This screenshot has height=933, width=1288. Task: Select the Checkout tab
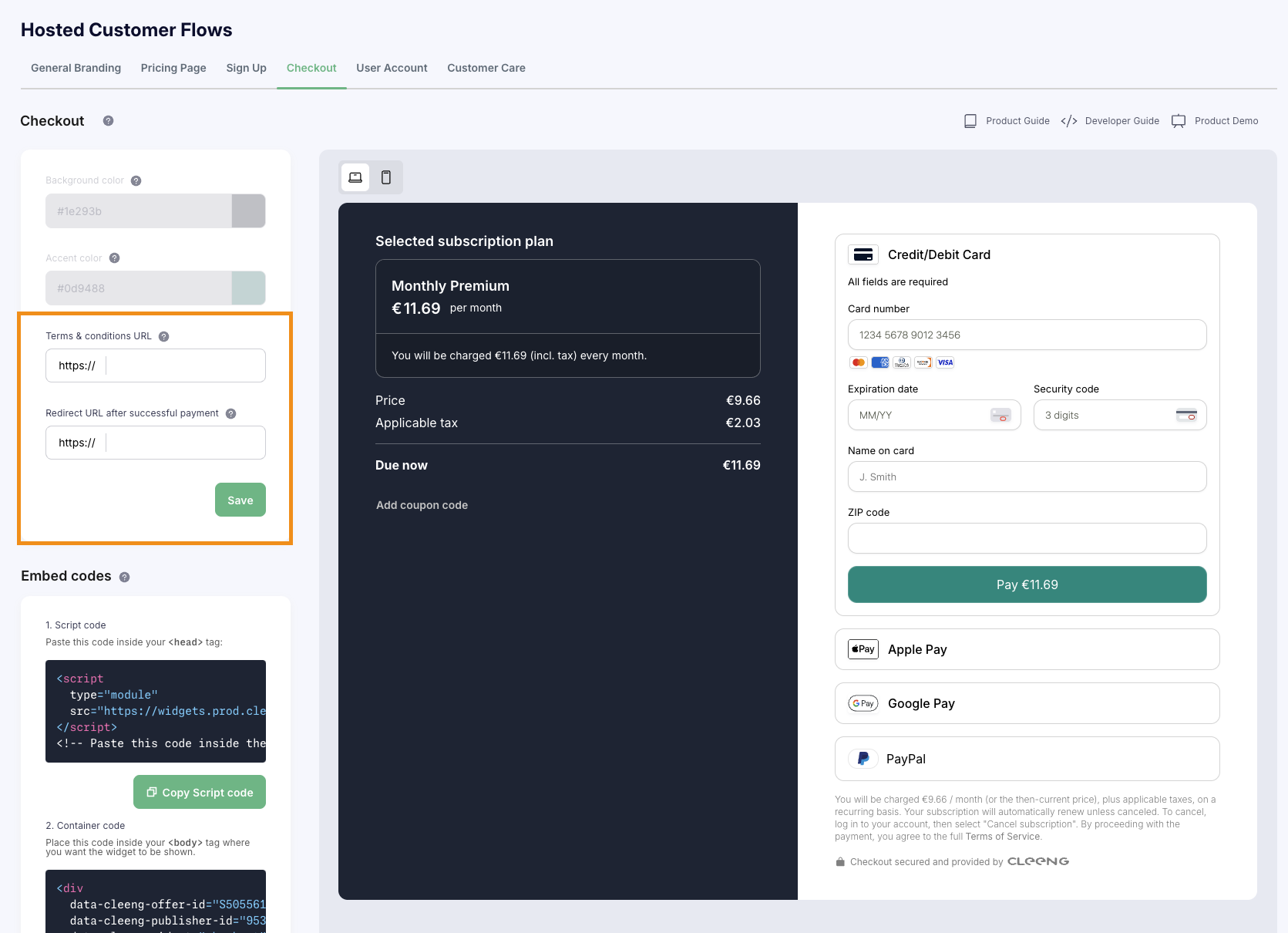click(311, 68)
